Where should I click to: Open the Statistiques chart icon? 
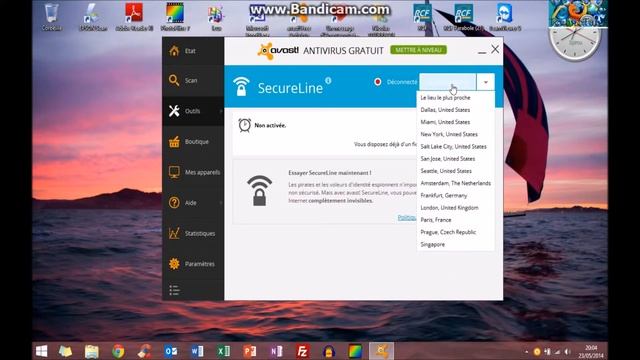click(x=174, y=233)
